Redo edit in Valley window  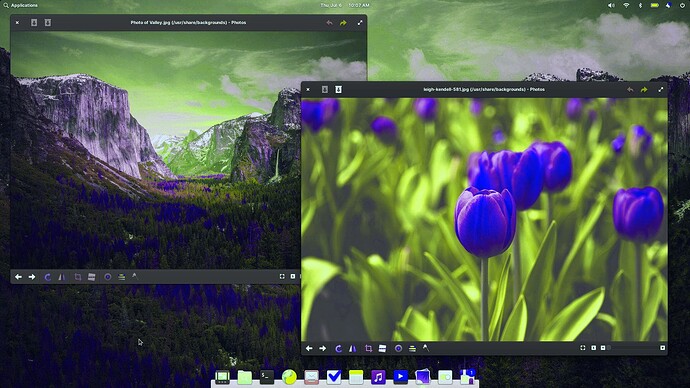coord(343,23)
